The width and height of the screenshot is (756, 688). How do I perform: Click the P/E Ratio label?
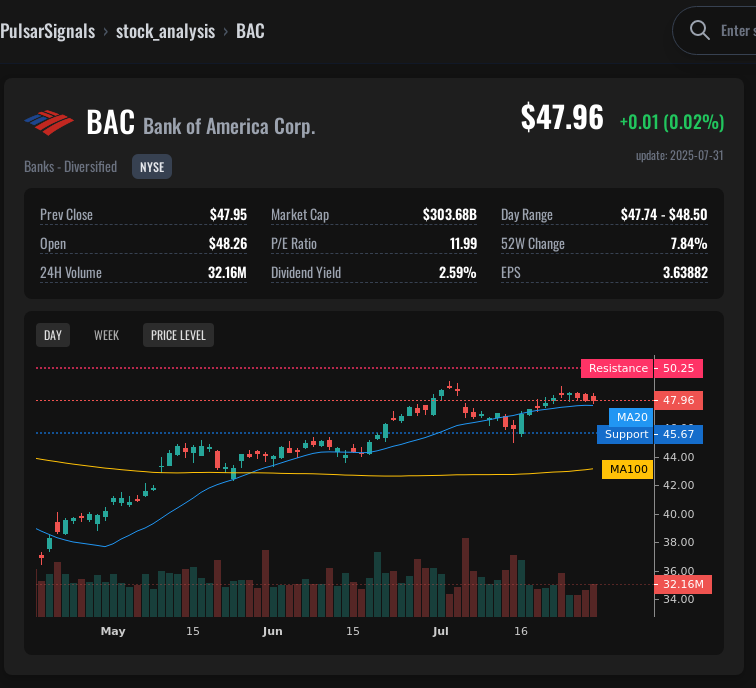coord(294,243)
